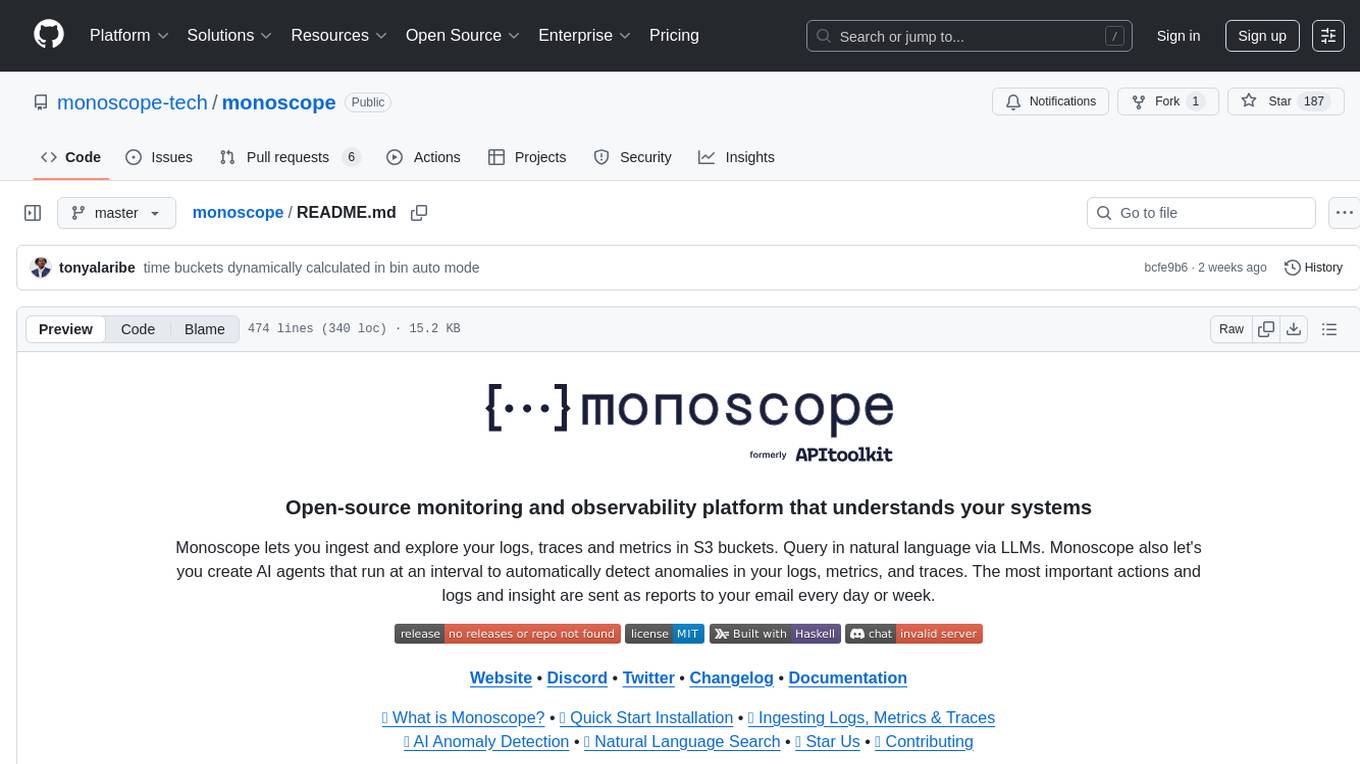This screenshot has width=1360, height=764.
Task: Focus the Go to file field
Action: click(1201, 213)
